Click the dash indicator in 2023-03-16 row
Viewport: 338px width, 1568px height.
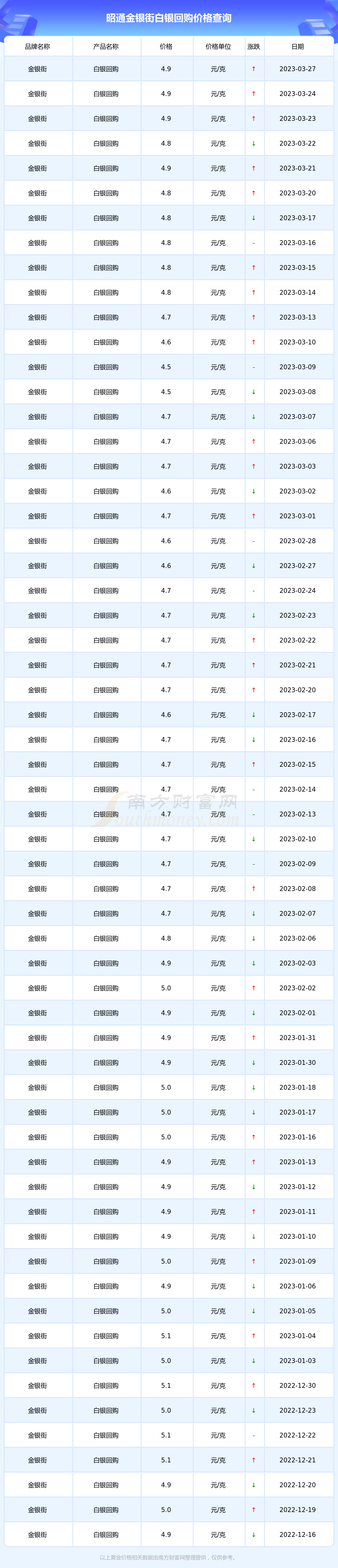click(x=254, y=243)
